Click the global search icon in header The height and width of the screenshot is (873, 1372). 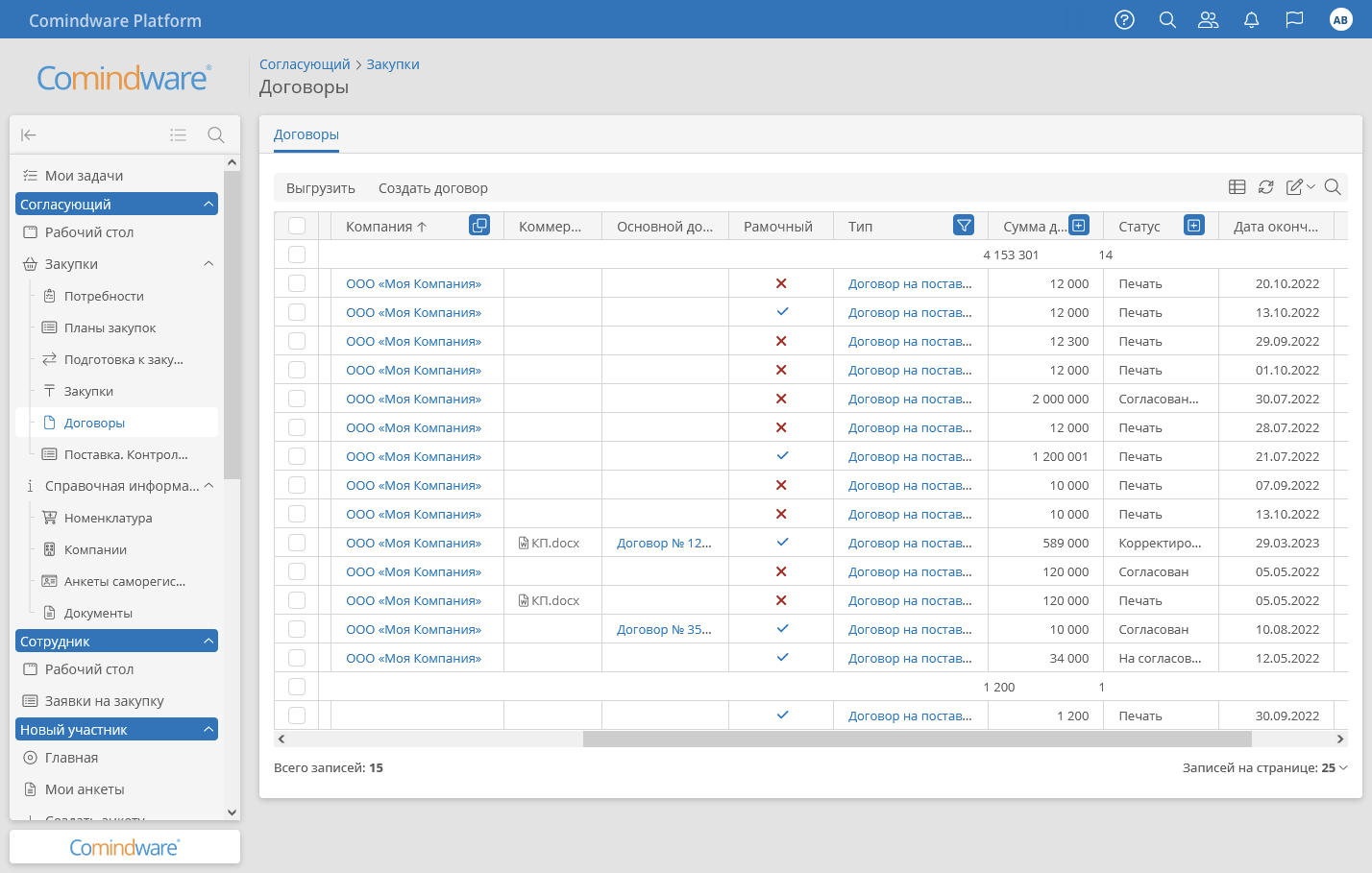point(1167,19)
